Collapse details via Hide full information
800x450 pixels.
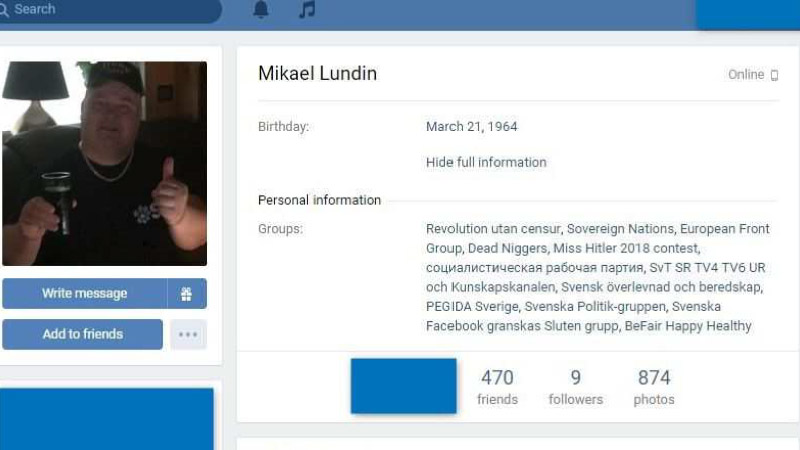click(486, 162)
